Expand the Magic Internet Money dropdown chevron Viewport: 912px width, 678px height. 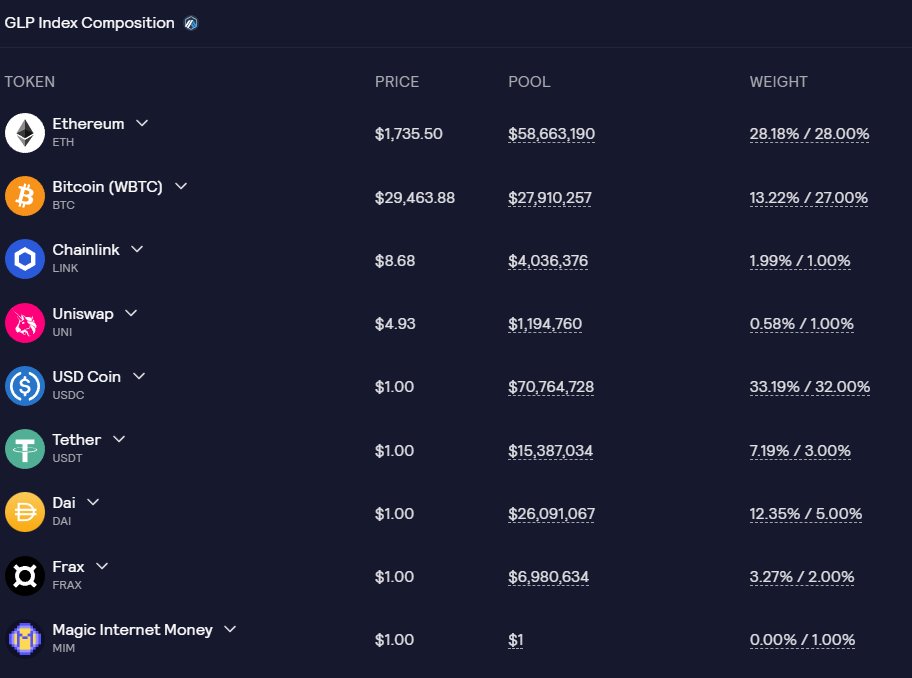pyautogui.click(x=230, y=629)
